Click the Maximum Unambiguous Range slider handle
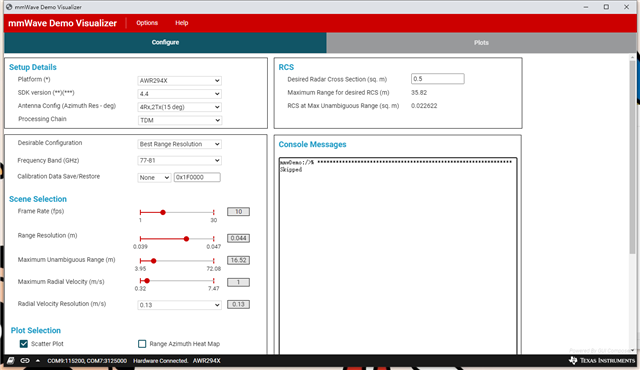This screenshot has height=370, width=640. [x=153, y=261]
